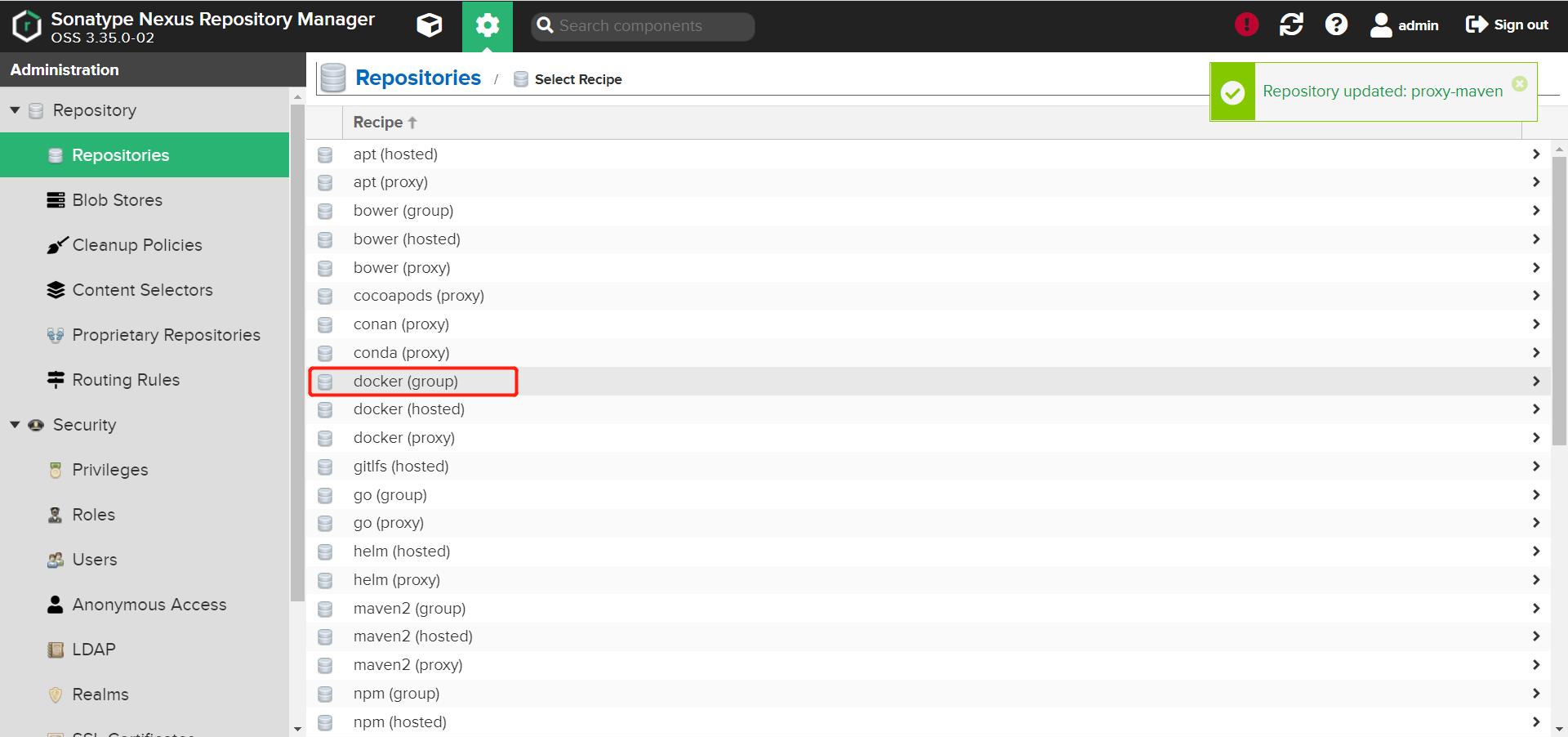Open Roles in the sidebar
The height and width of the screenshot is (737, 1568).
tap(145, 515)
